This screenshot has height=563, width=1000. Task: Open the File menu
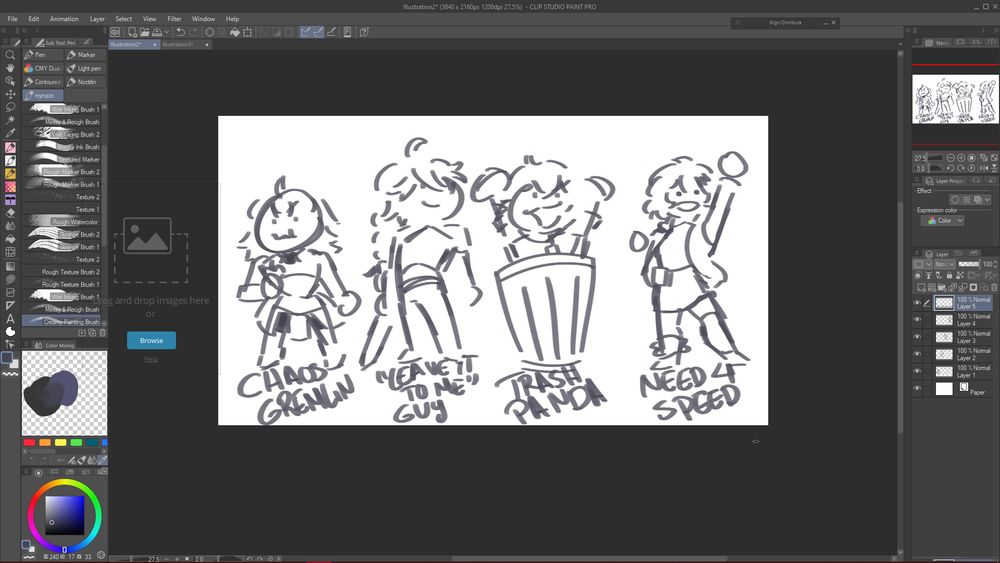click(x=12, y=18)
